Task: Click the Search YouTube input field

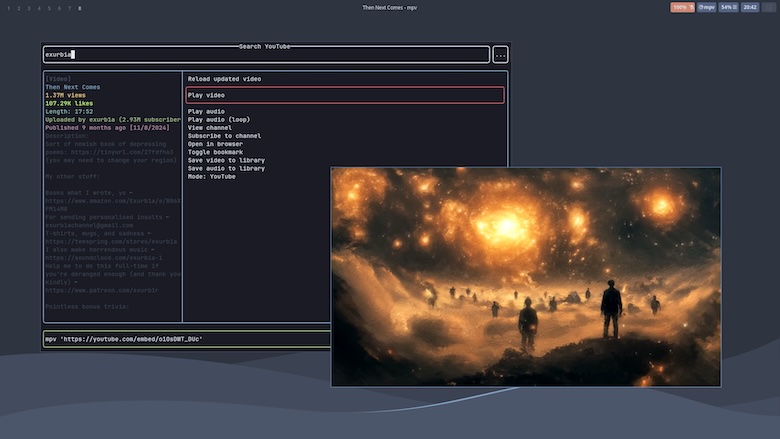Action: click(x=265, y=55)
